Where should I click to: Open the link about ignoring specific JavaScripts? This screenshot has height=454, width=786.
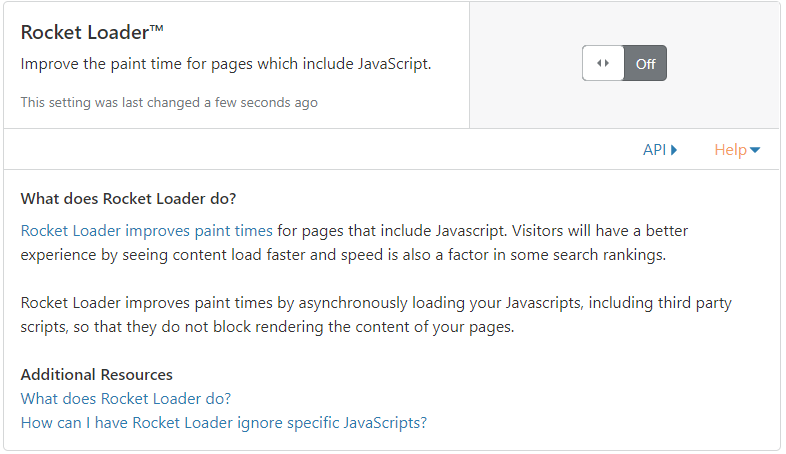(x=224, y=422)
